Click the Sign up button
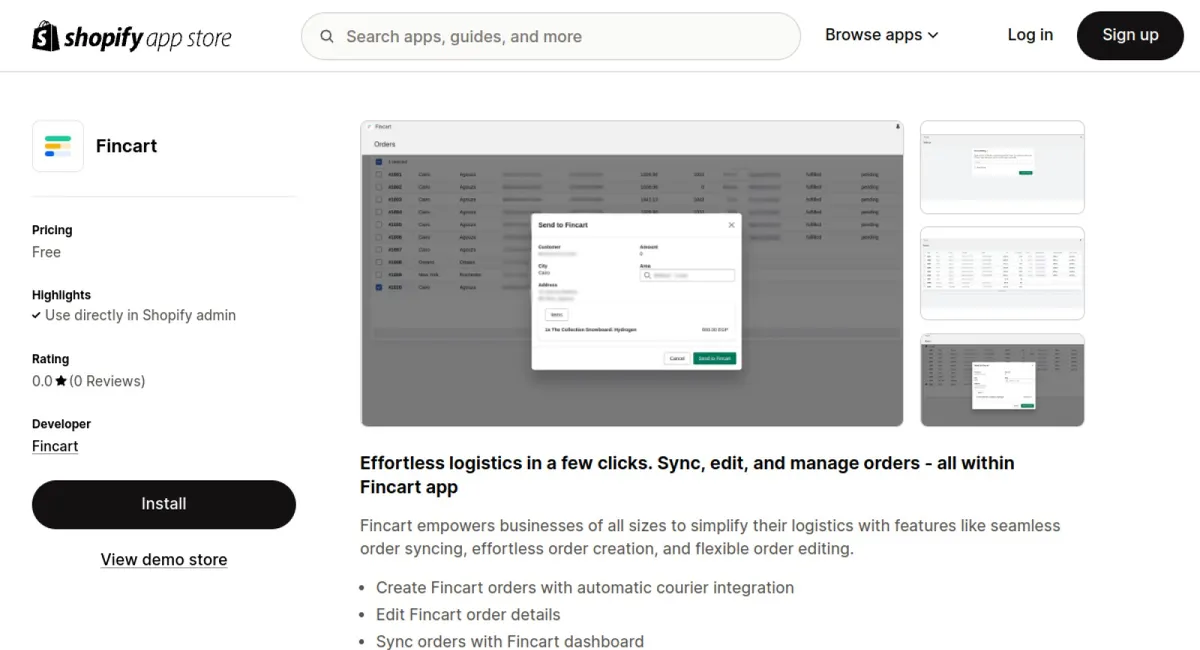Image resolution: width=1200 pixels, height=650 pixels. 1130,36
